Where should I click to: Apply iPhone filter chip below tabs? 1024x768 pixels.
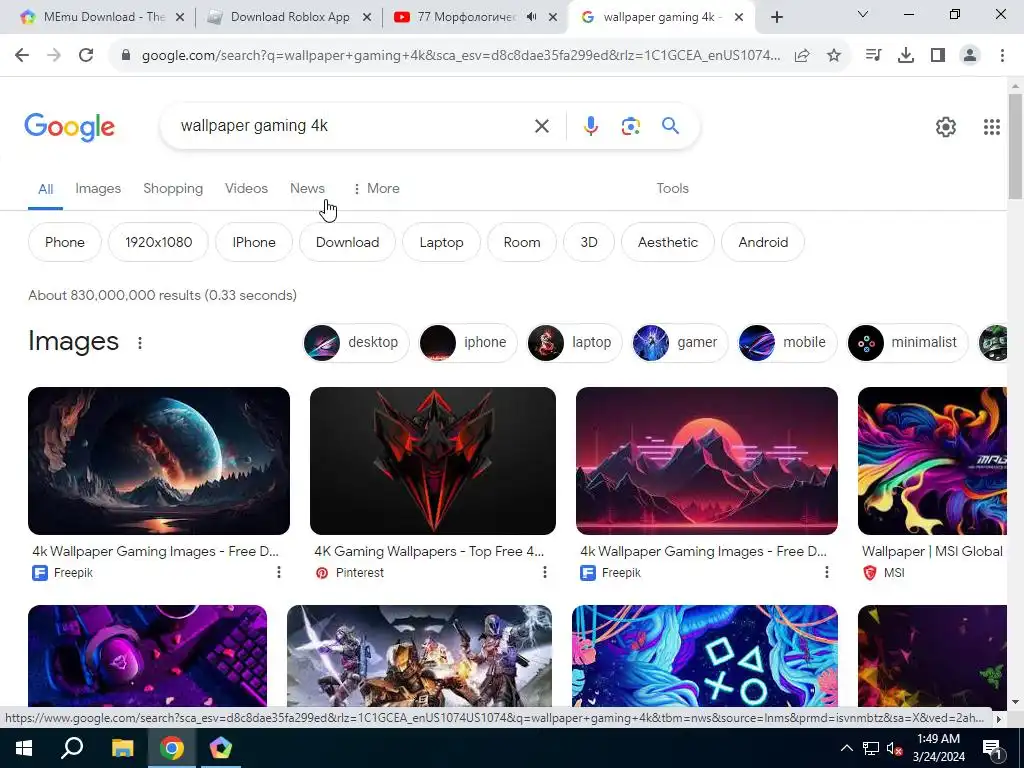point(254,242)
